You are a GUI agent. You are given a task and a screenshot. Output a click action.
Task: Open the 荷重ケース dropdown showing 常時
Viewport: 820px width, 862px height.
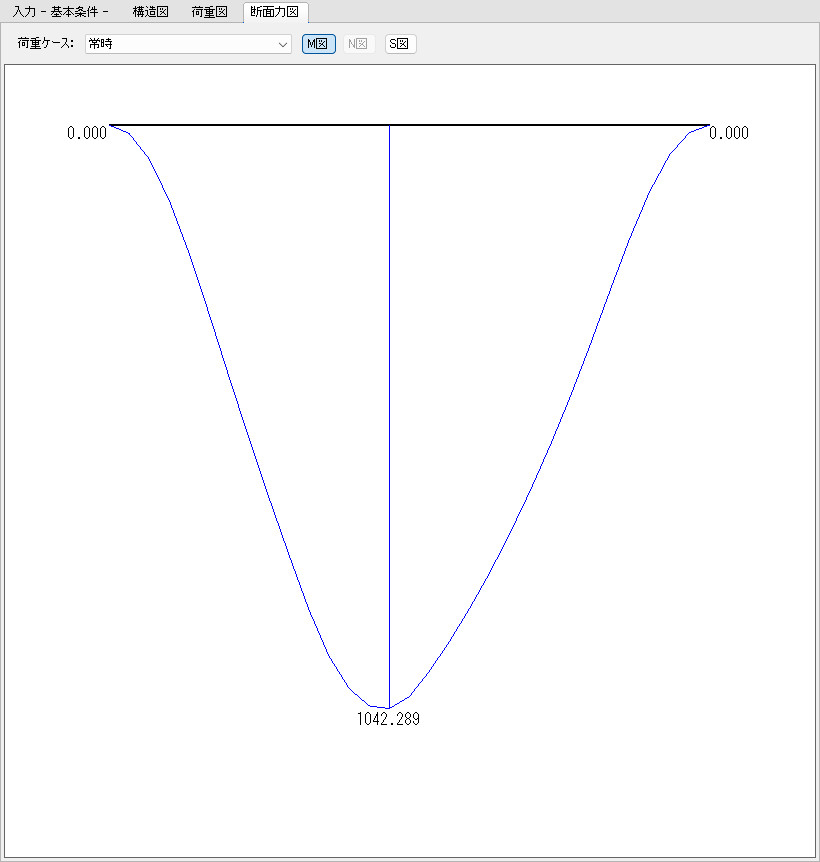188,44
